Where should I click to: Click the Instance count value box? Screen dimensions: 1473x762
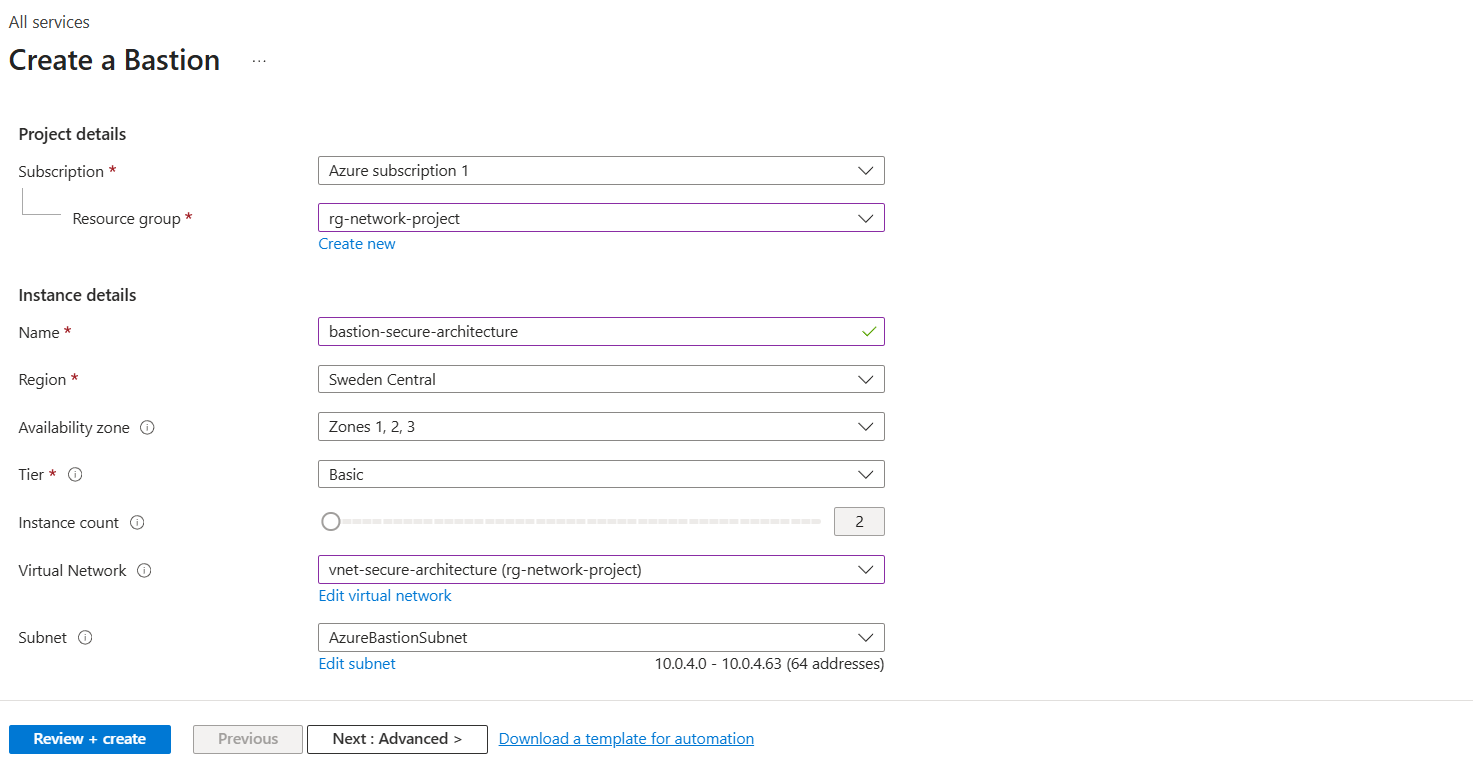pyautogui.click(x=859, y=522)
